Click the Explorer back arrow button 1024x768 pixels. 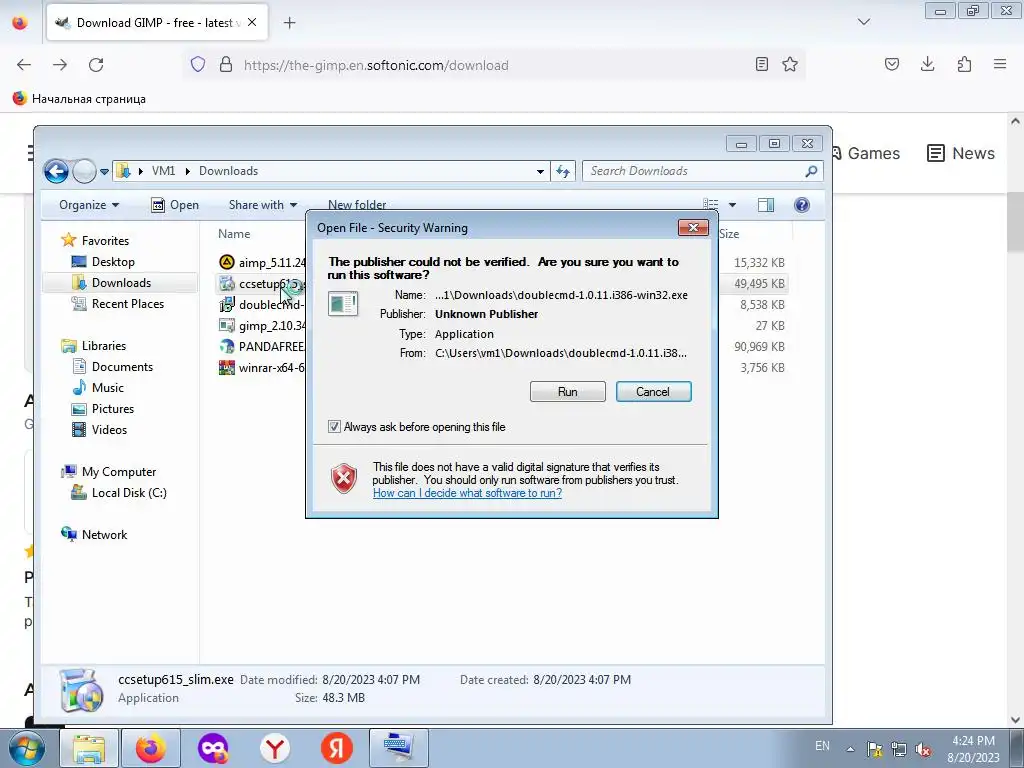[56, 171]
